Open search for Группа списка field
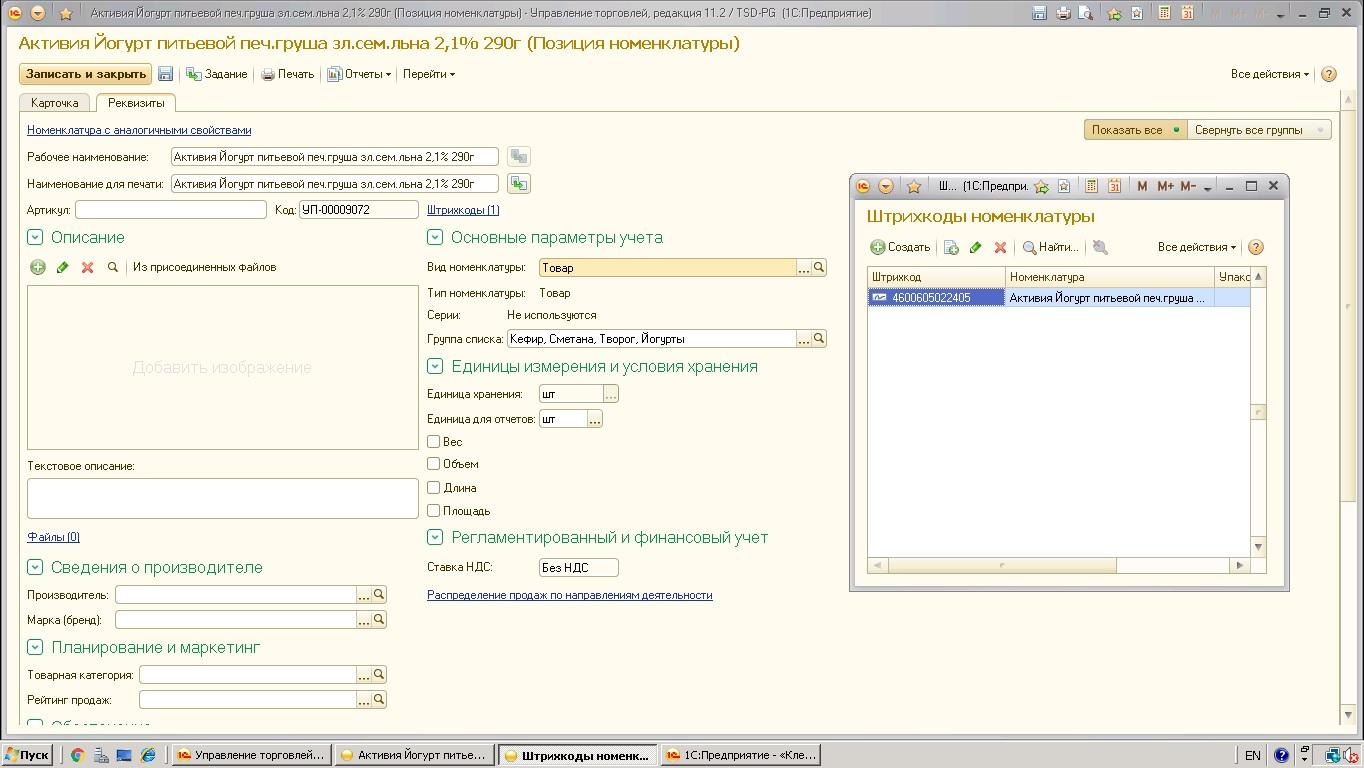The width and height of the screenshot is (1364, 768). [x=819, y=339]
